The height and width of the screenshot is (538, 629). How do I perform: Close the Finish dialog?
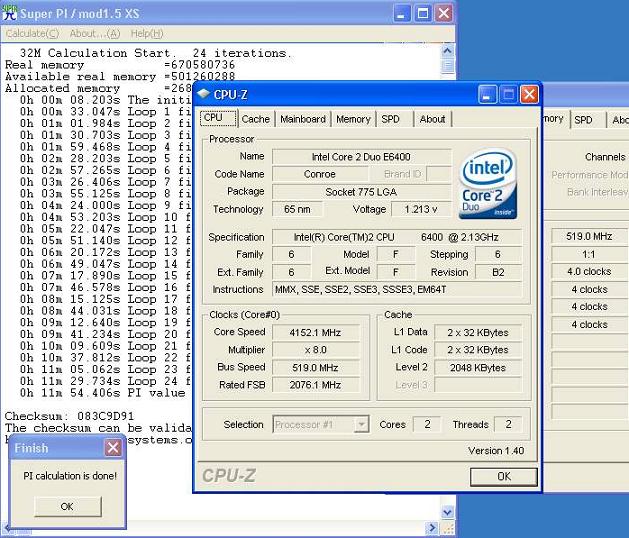point(113,447)
